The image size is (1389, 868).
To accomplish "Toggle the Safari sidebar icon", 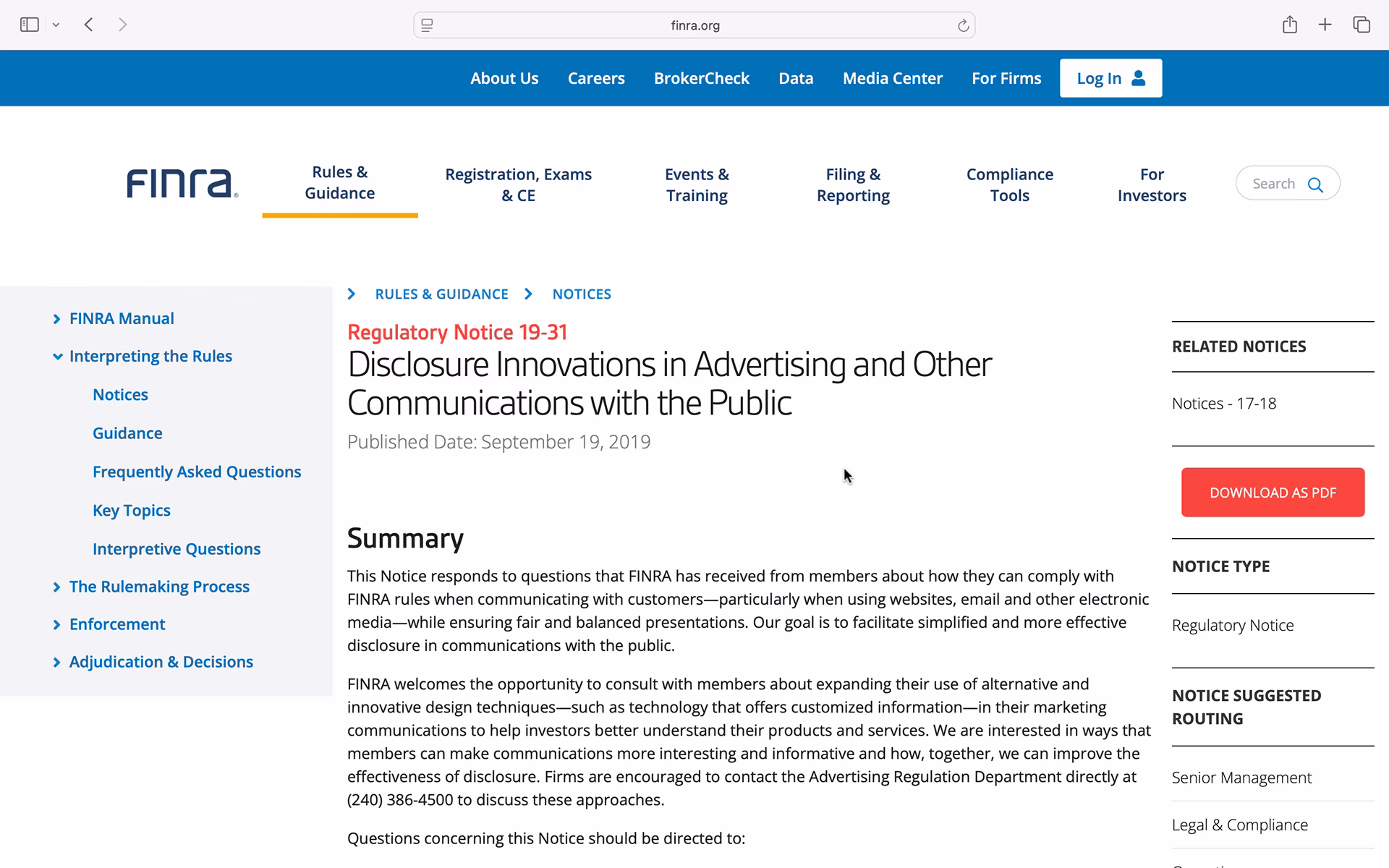I will [x=29, y=25].
